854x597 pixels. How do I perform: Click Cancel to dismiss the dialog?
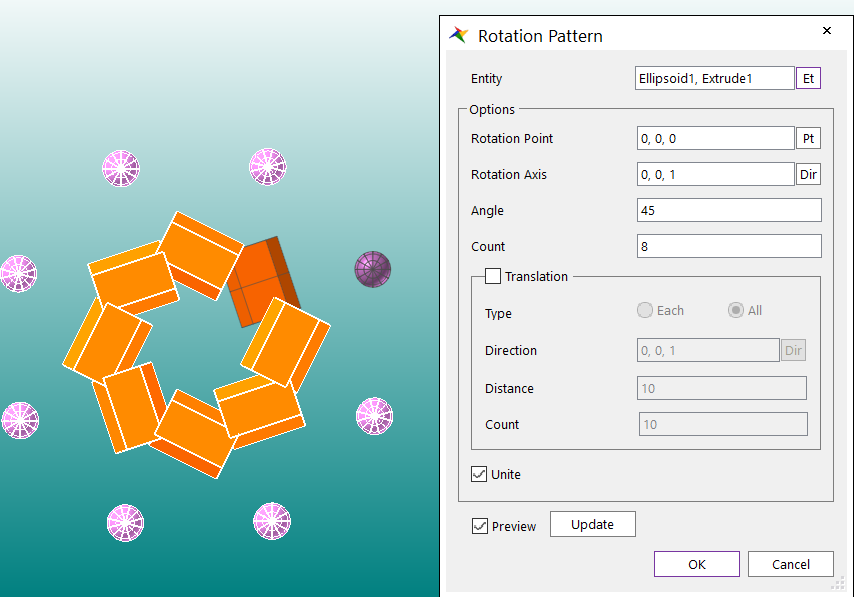[790, 564]
